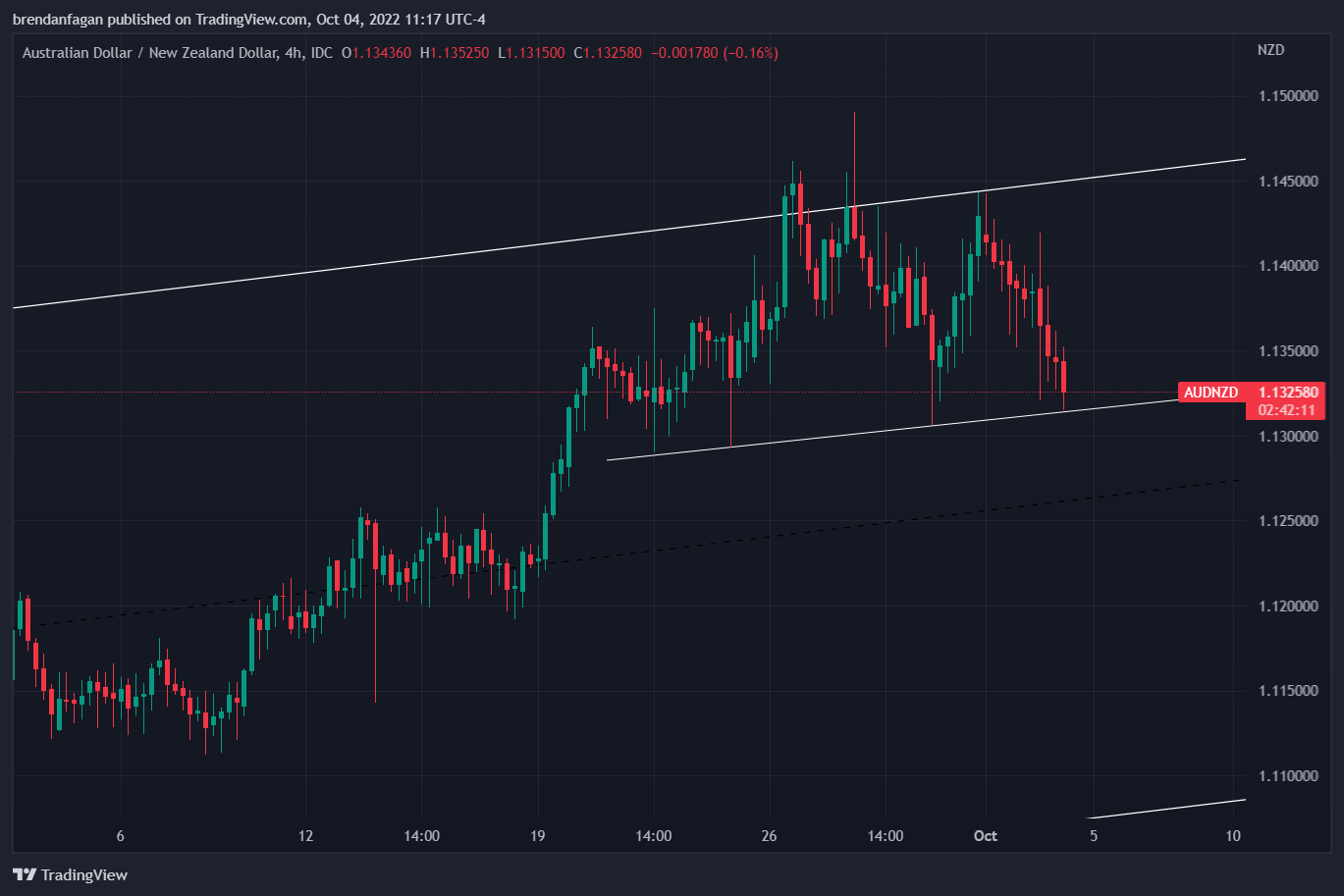The width and height of the screenshot is (1344, 896).
Task: Click the '10' date on time axis
Action: [1233, 836]
